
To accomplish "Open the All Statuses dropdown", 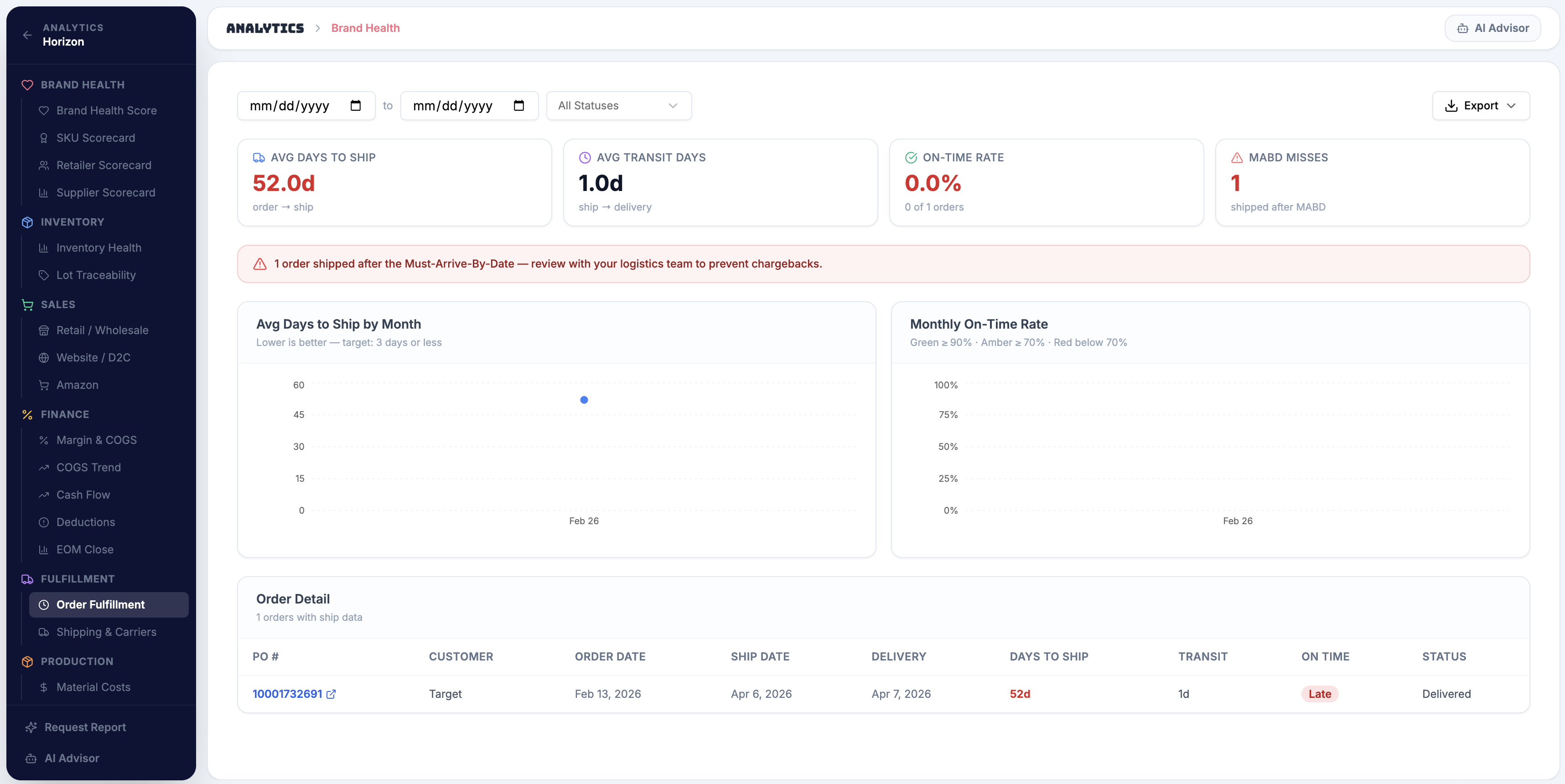I will point(619,106).
